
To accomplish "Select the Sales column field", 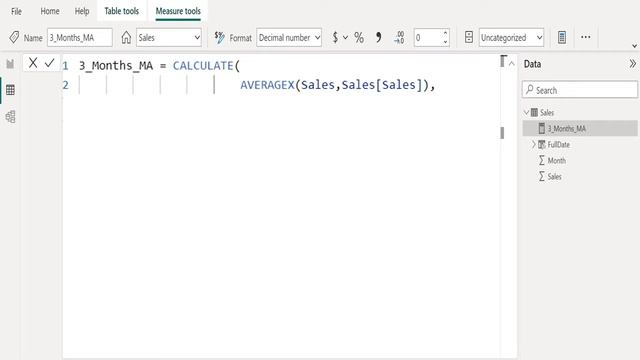I will coord(554,176).
